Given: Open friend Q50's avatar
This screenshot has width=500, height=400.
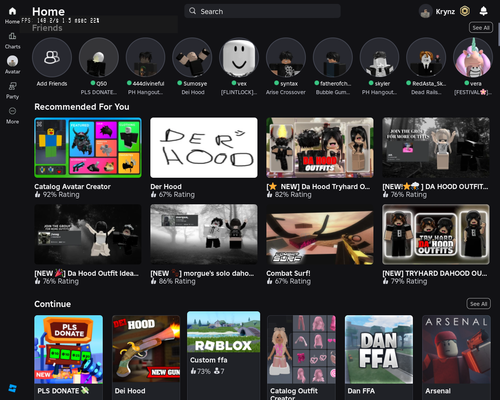Looking at the screenshot, I should [99, 57].
